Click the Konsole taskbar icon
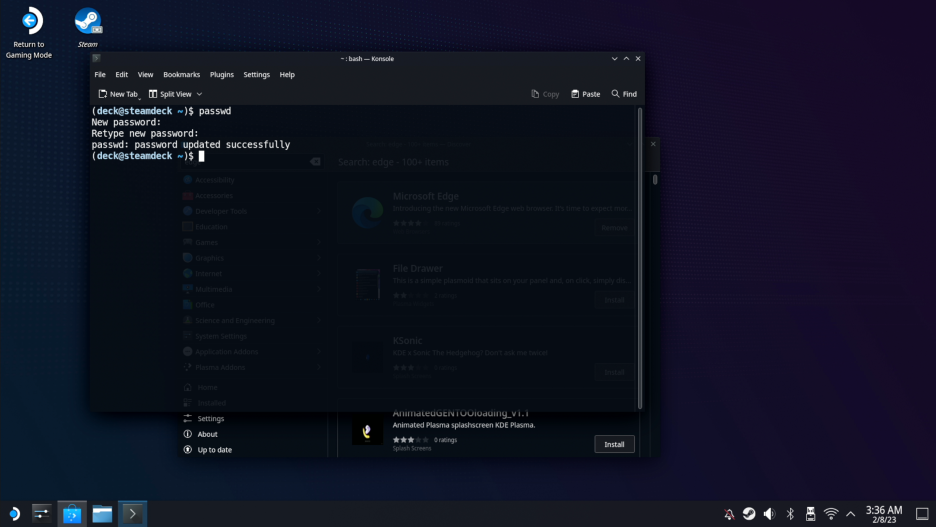This screenshot has height=527, width=936. click(x=133, y=513)
